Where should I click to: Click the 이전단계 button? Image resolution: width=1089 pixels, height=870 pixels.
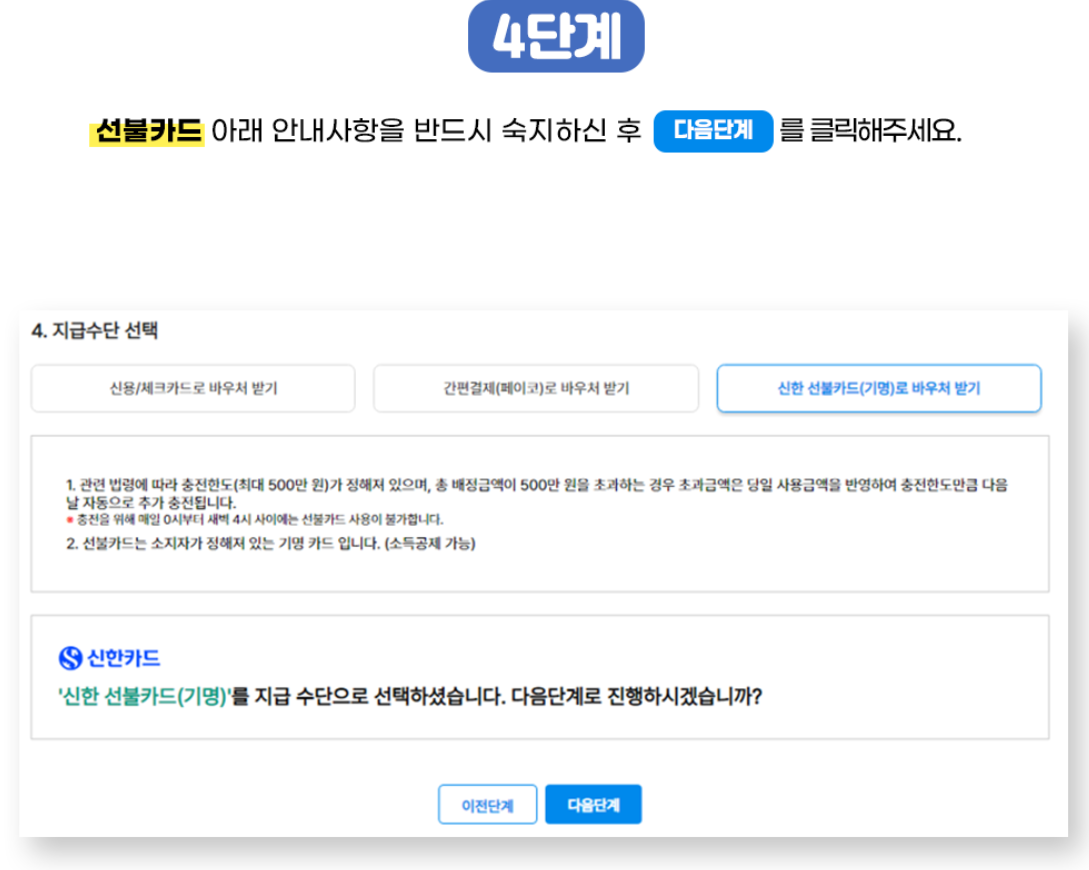point(488,805)
